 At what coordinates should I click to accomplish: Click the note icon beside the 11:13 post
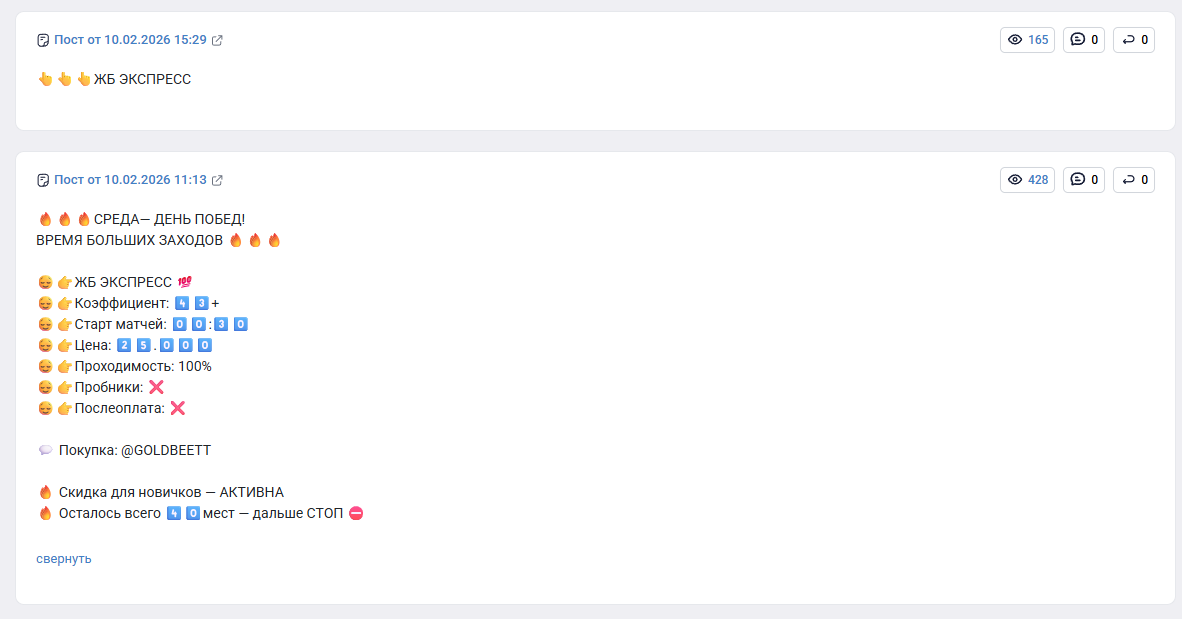(x=43, y=180)
